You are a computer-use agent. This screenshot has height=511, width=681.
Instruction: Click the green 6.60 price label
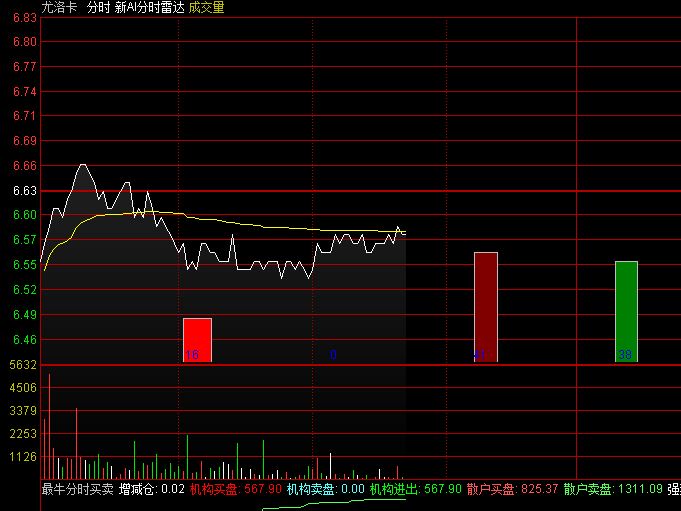(25, 215)
